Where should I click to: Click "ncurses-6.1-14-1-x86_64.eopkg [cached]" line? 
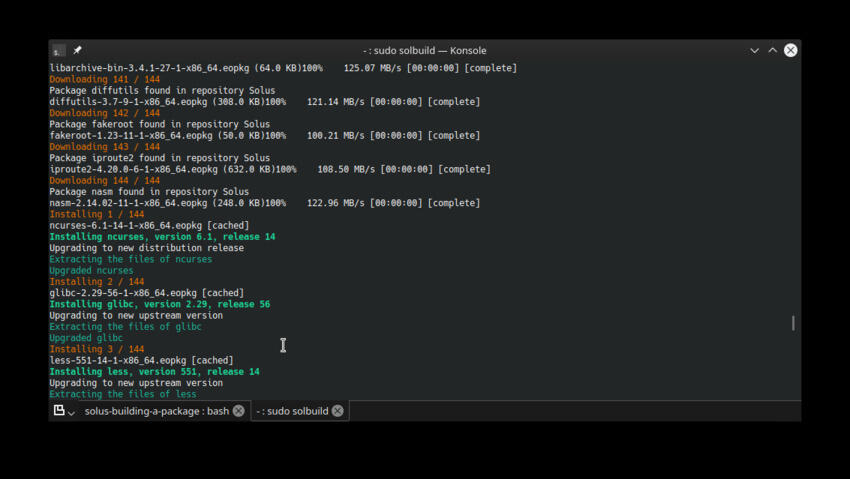coord(149,225)
